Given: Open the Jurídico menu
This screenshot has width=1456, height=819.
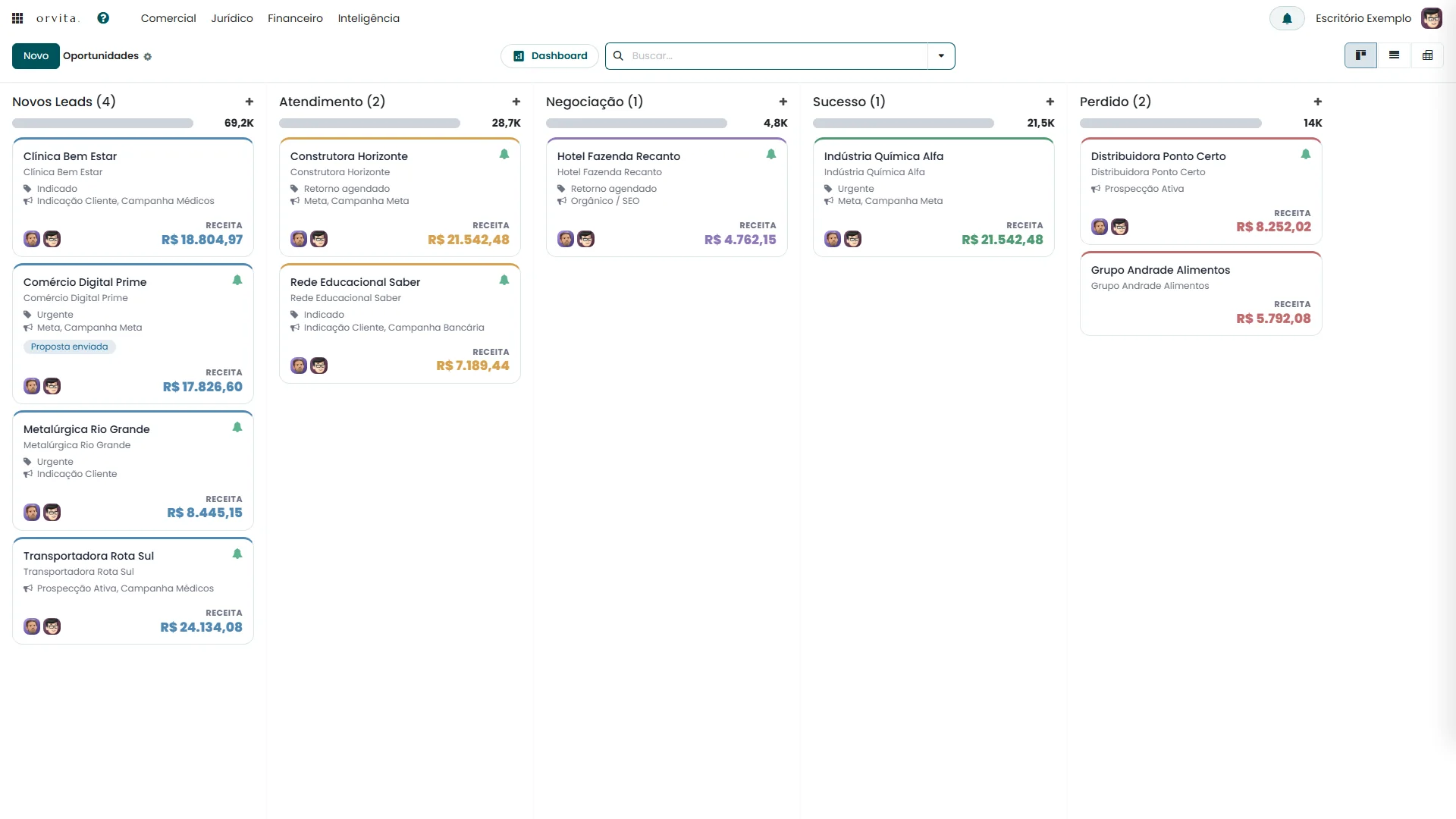Looking at the screenshot, I should (232, 18).
